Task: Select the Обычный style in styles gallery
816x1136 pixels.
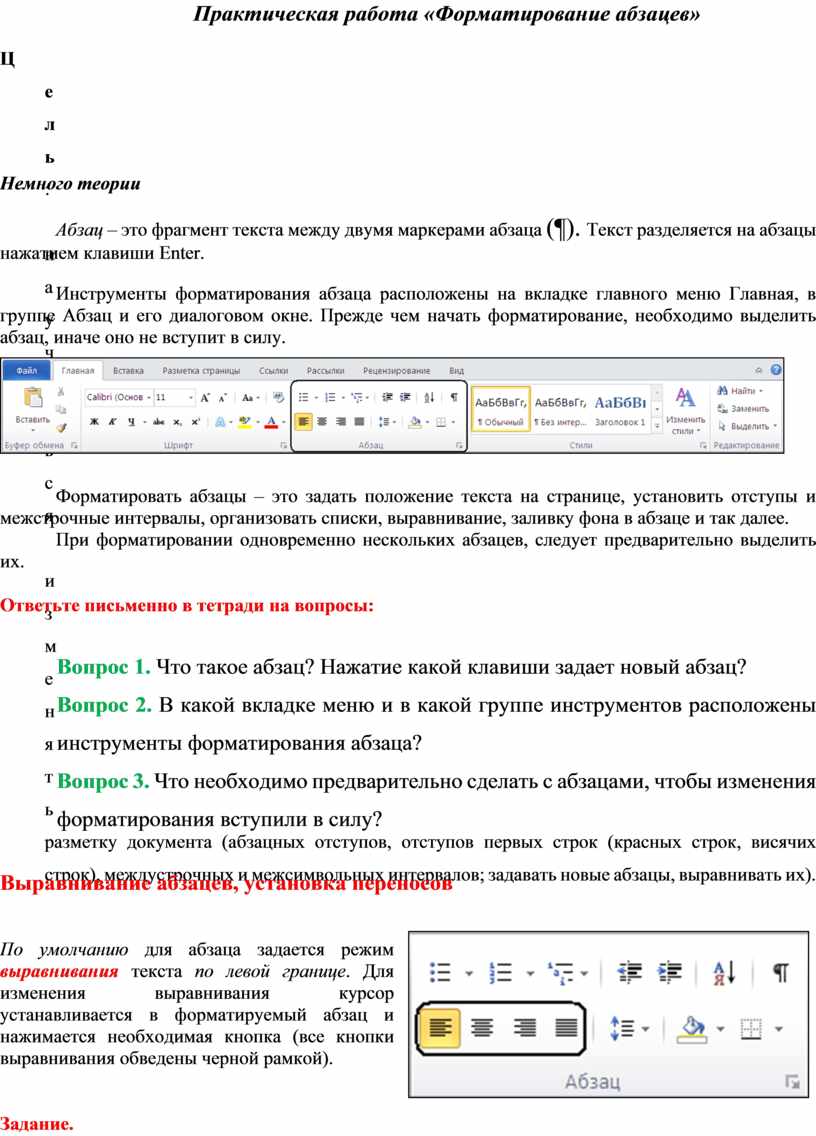Action: coord(500,409)
